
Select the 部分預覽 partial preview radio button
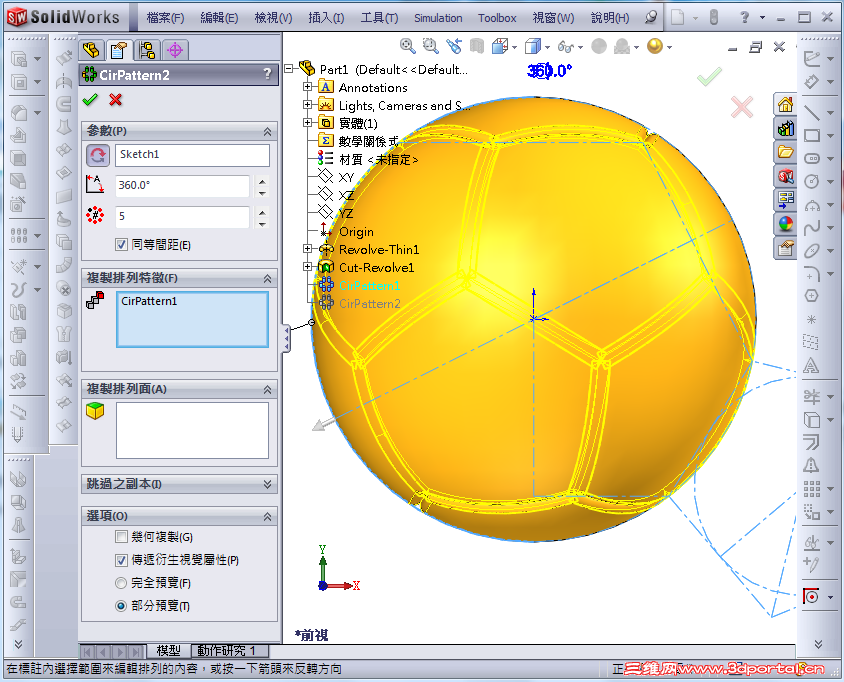[x=121, y=606]
